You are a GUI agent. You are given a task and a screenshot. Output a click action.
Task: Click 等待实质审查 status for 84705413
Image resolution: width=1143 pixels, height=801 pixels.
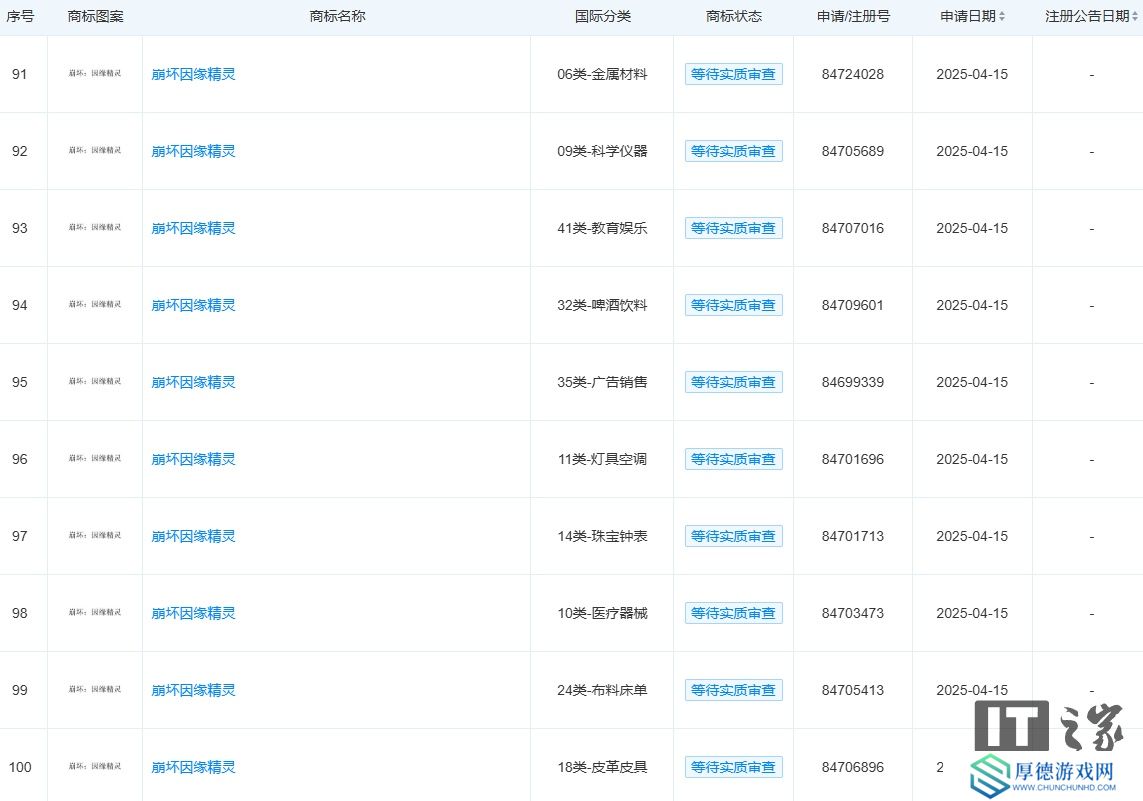733,690
